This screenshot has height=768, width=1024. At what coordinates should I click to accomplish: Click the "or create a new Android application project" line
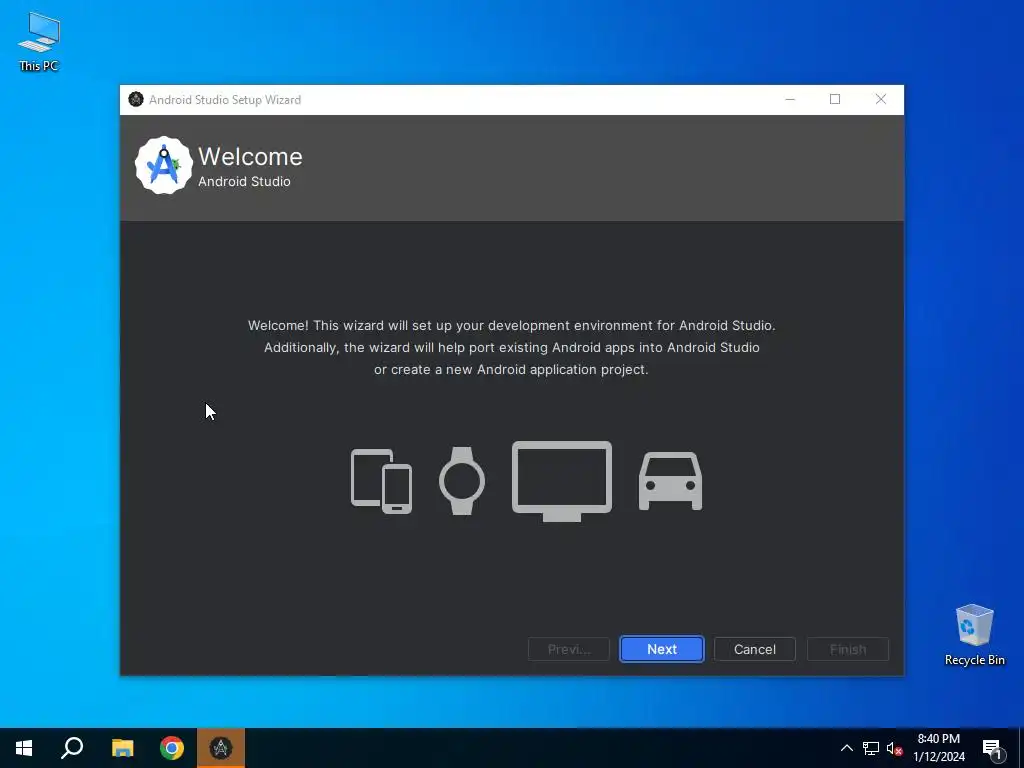click(511, 370)
